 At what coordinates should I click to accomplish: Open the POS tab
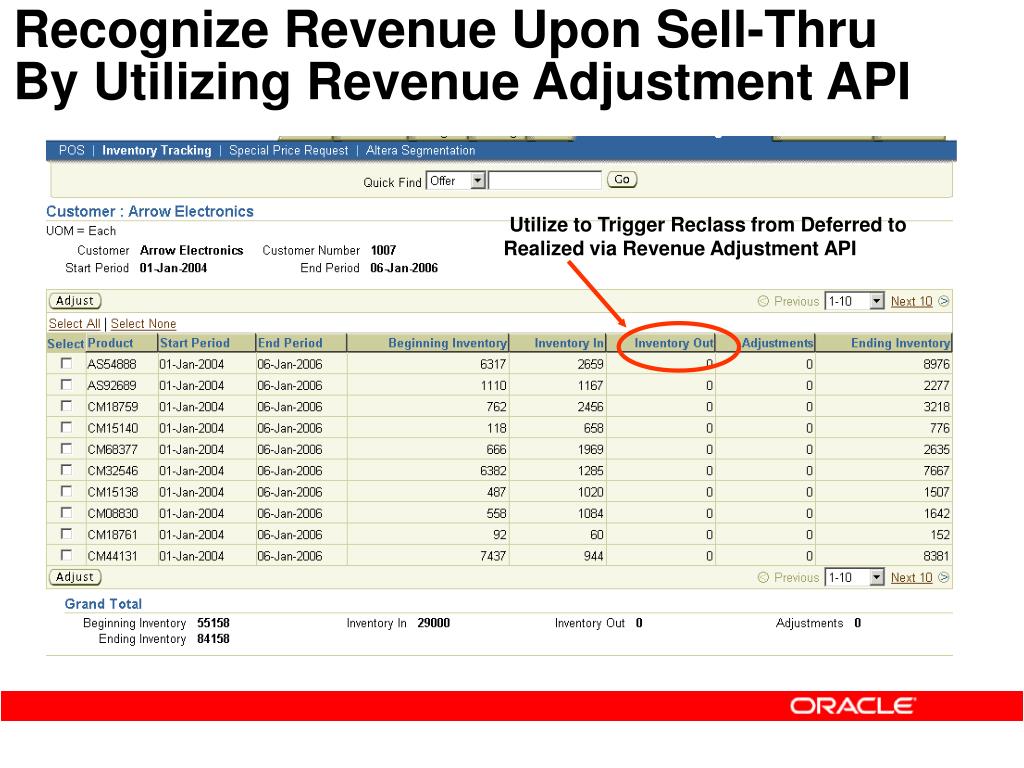[72, 150]
